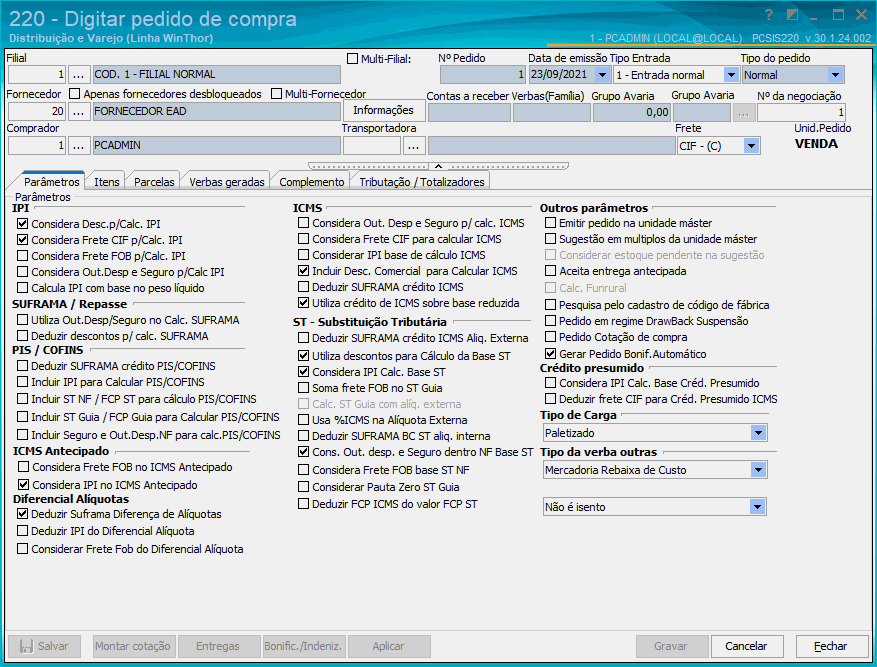Open Comprador lookup ellipsis button
This screenshot has height=667, width=877.
[x=78, y=145]
